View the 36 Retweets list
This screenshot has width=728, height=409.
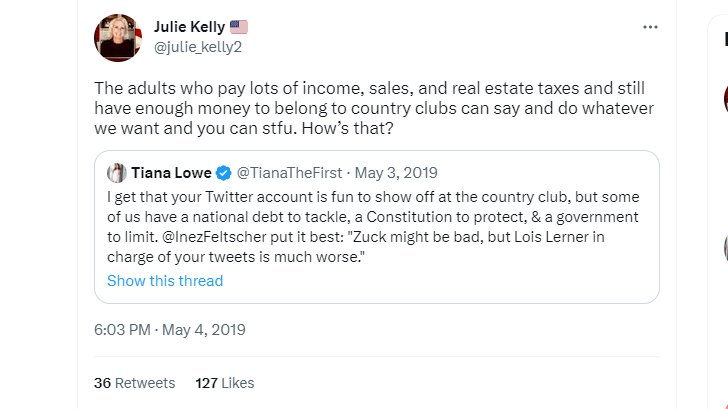134,383
